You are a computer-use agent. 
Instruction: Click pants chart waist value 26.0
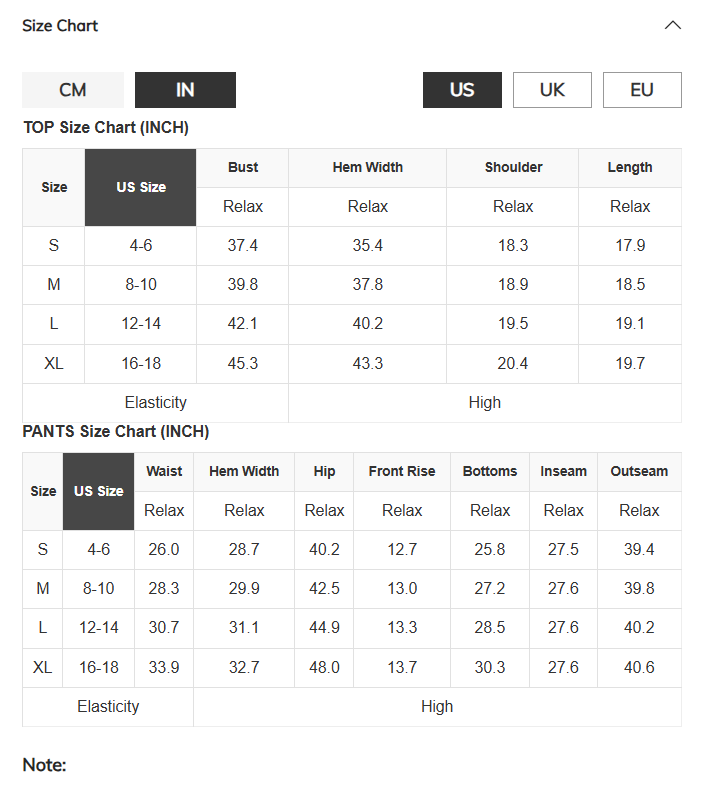[x=164, y=550]
